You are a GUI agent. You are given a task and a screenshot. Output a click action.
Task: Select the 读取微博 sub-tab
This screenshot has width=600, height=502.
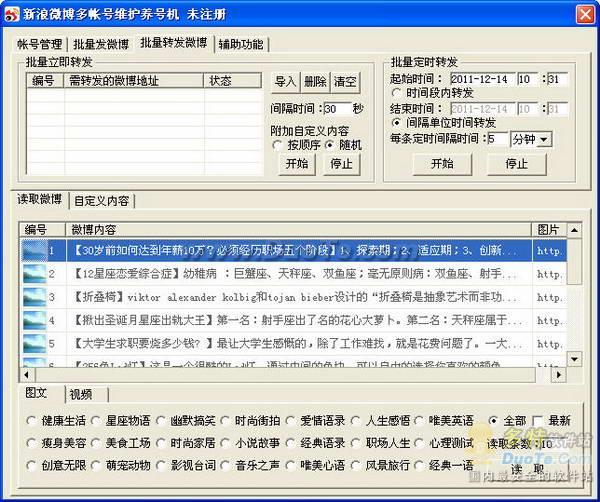[39, 199]
